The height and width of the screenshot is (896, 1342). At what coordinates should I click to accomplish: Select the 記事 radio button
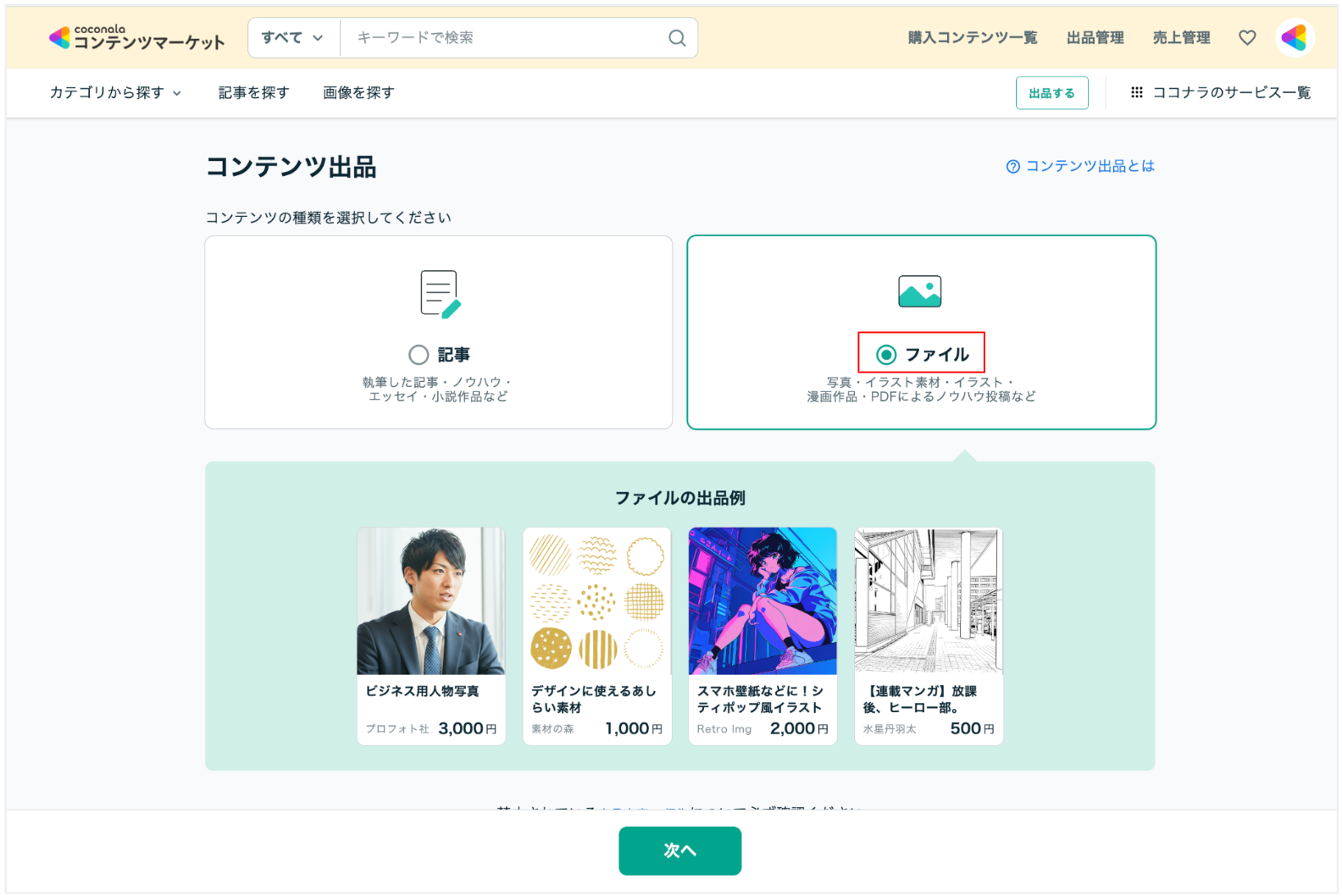tap(419, 355)
